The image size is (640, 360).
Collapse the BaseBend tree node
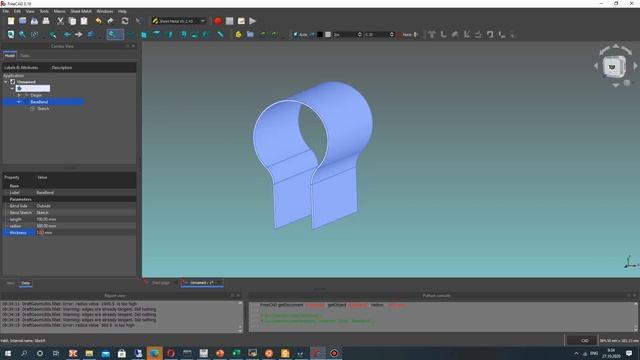click(x=19, y=102)
